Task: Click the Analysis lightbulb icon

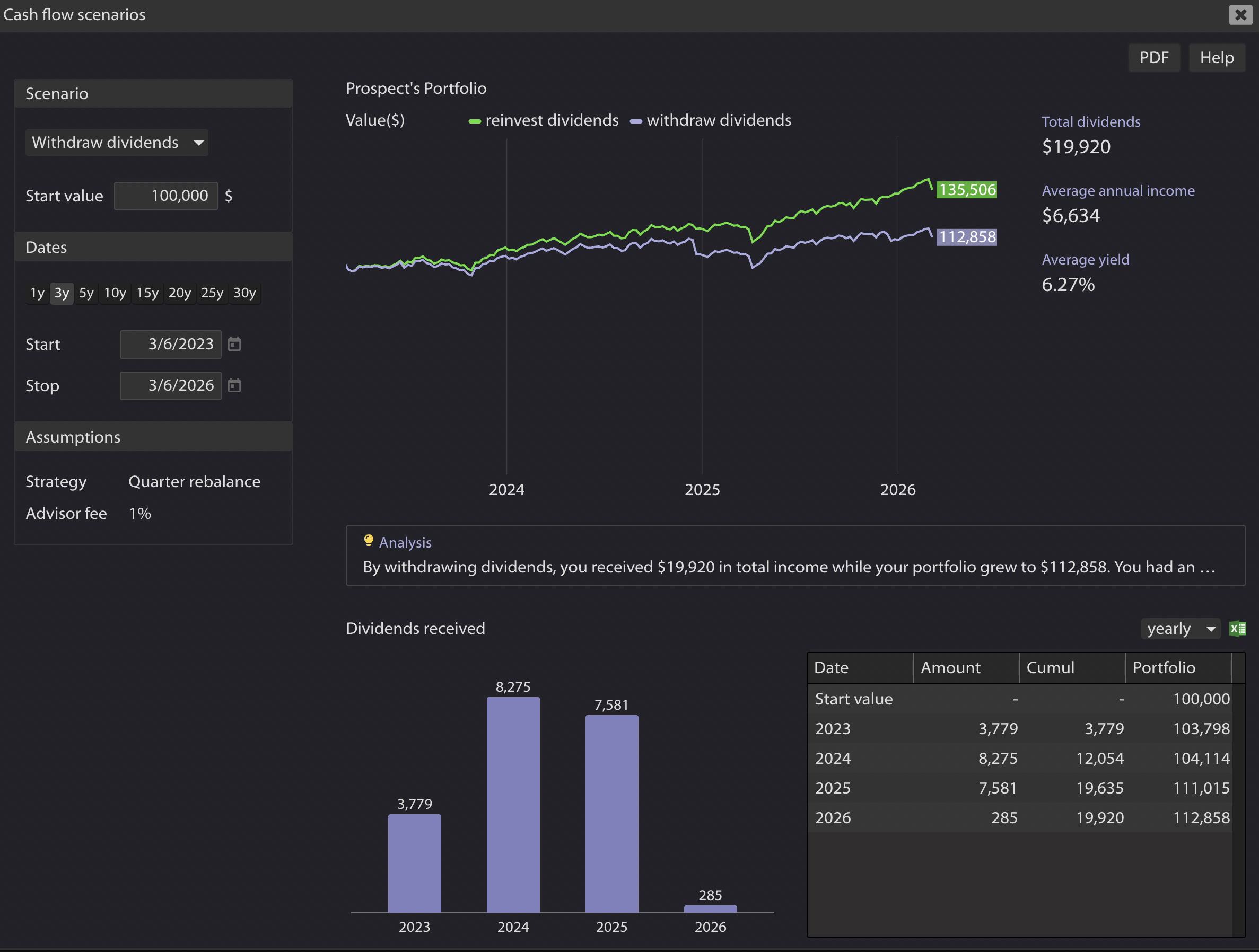Action: pyautogui.click(x=368, y=541)
